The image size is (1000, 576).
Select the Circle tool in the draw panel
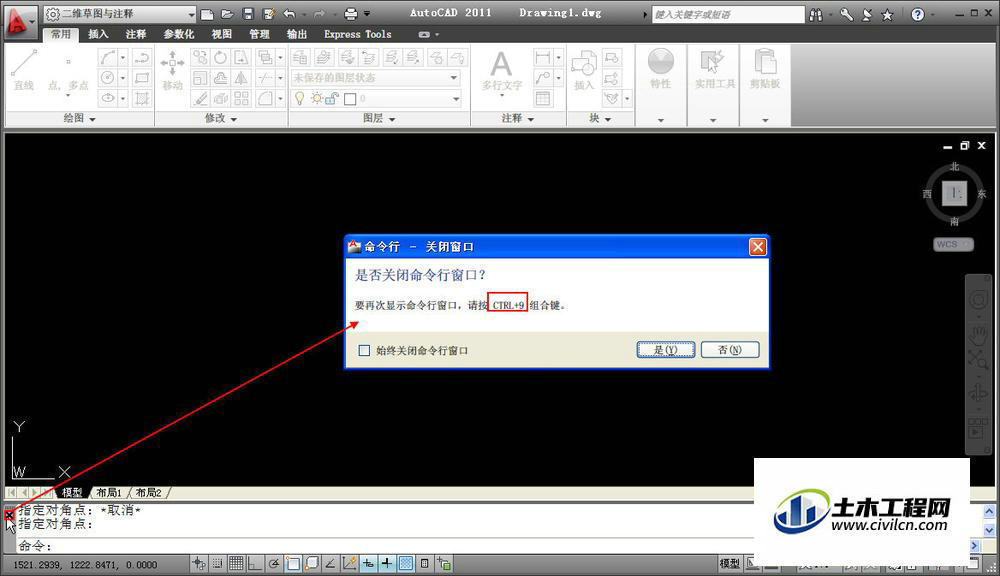point(108,78)
